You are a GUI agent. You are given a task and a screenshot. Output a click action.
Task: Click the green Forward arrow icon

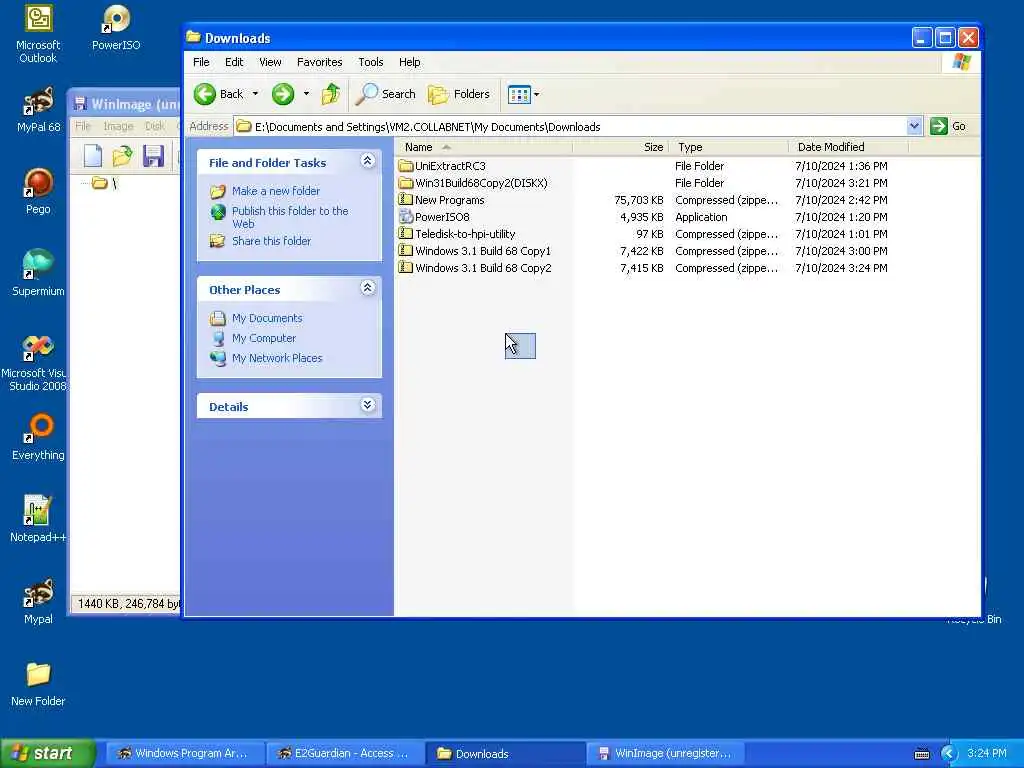(x=283, y=94)
